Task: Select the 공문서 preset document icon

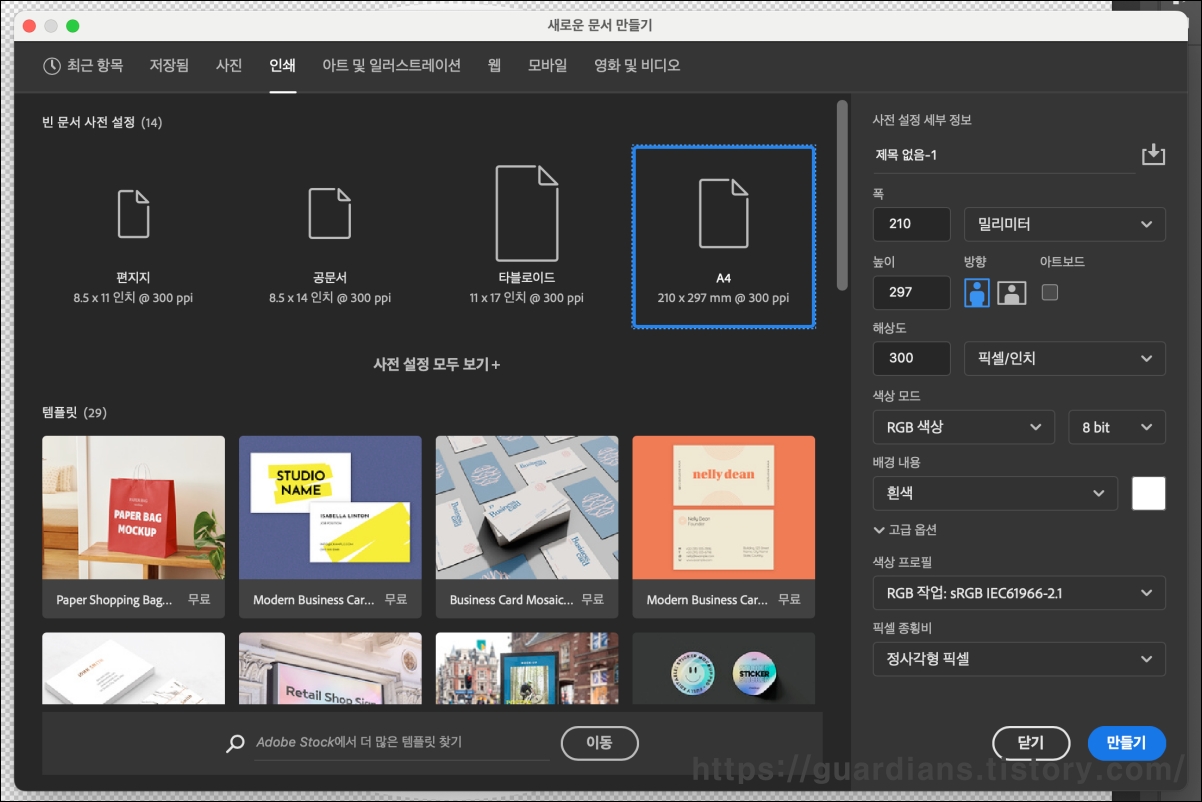Action: (x=329, y=213)
